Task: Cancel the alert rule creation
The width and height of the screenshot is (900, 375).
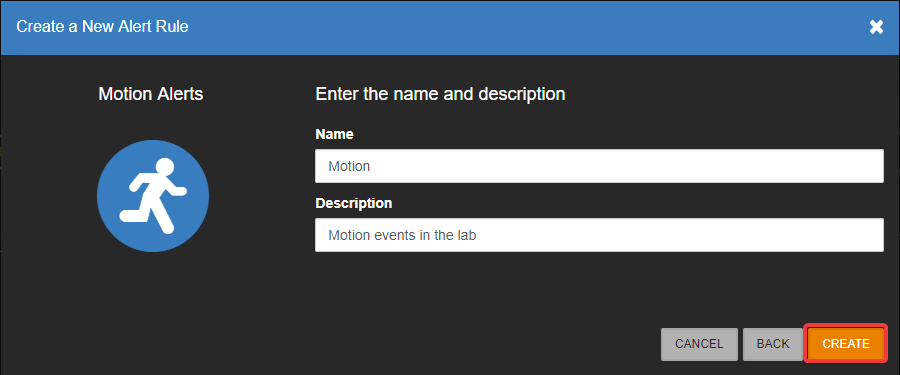Action: (699, 344)
